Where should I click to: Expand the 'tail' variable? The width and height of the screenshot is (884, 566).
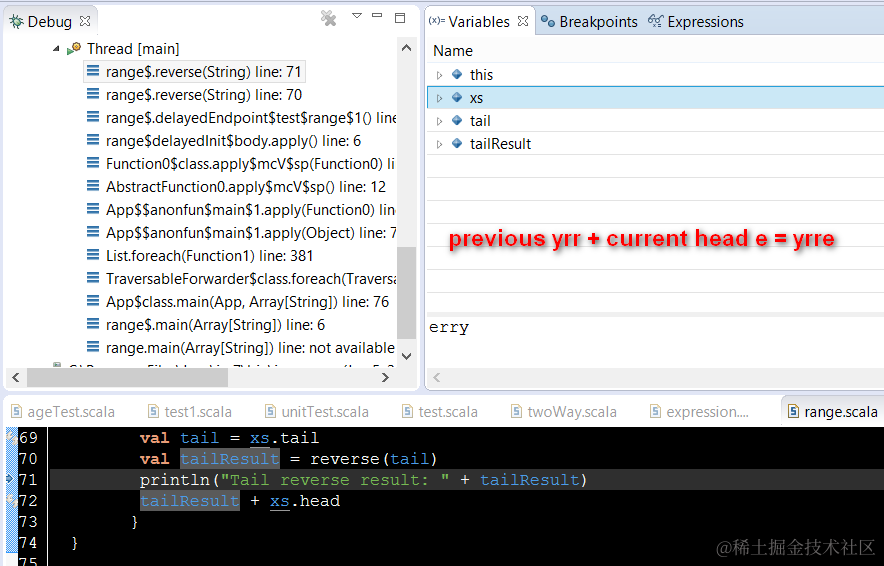tap(439, 121)
